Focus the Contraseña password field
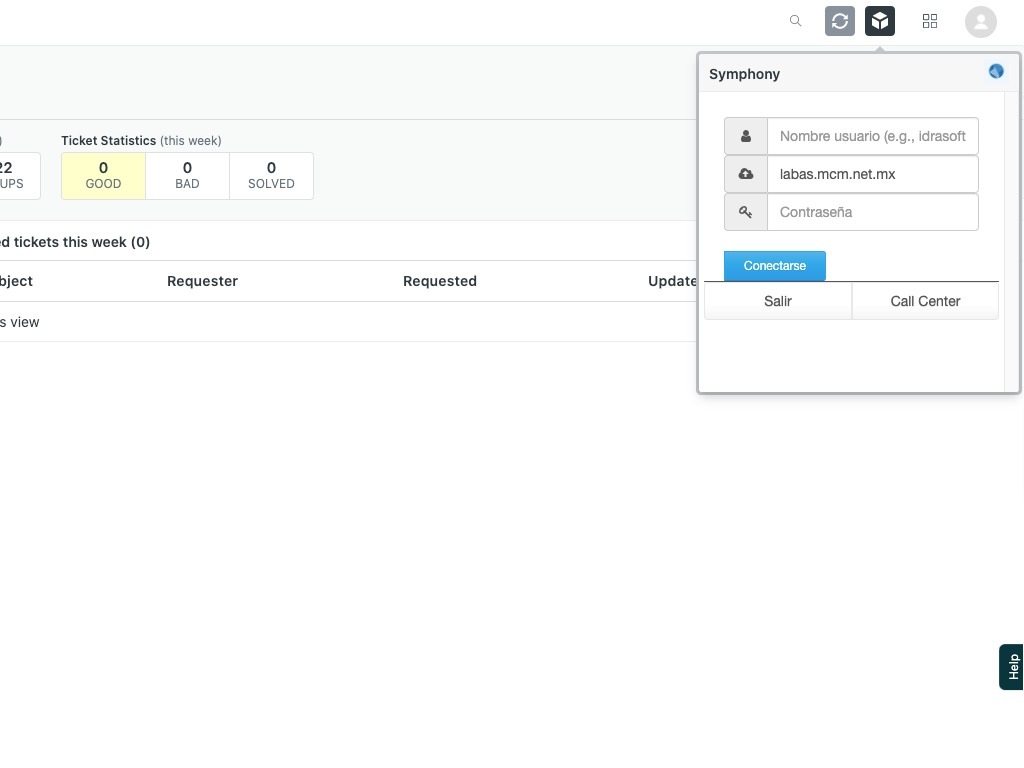 coord(872,212)
